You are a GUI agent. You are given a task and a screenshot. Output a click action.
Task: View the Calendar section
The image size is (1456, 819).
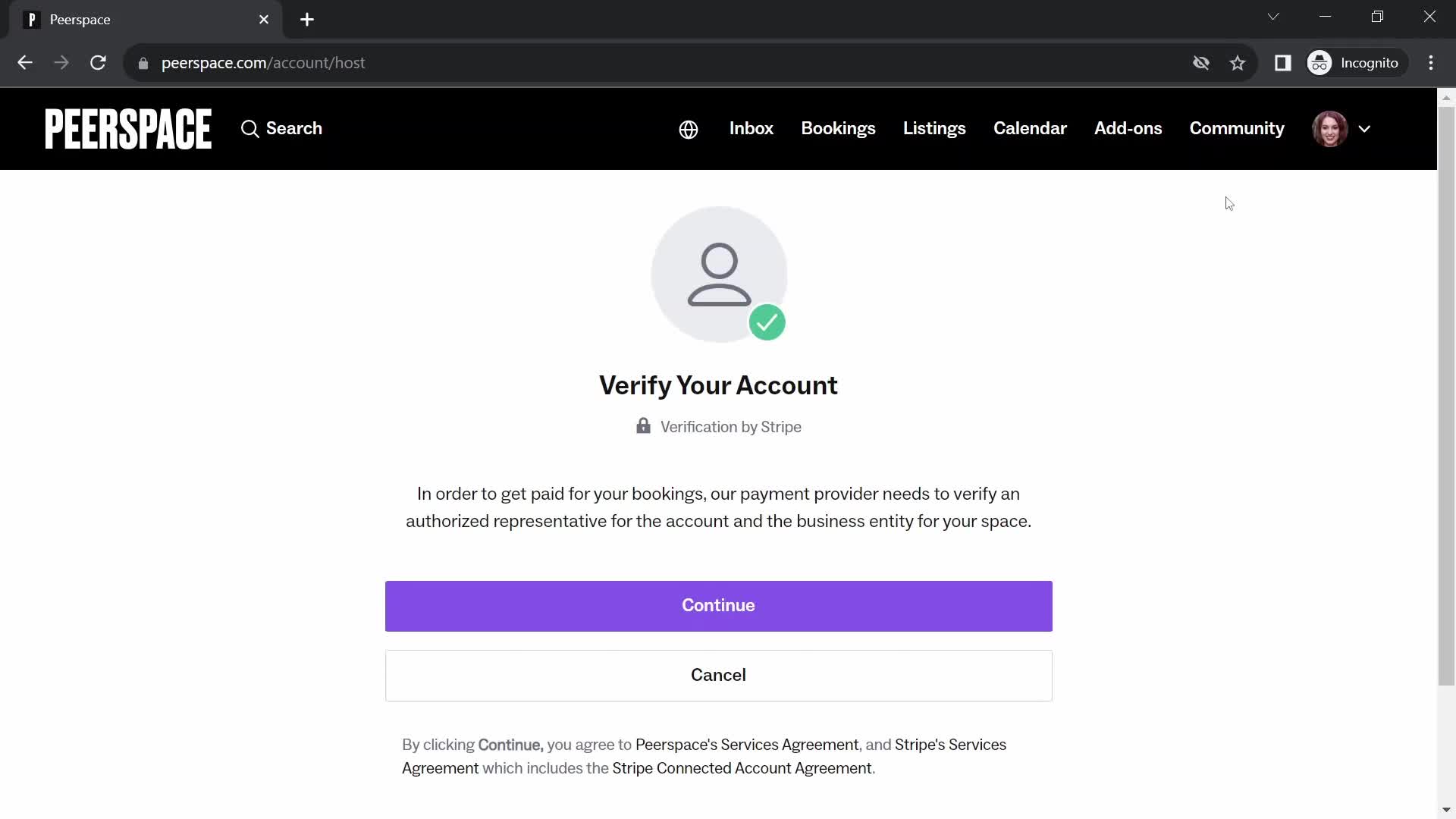pos(1030,128)
